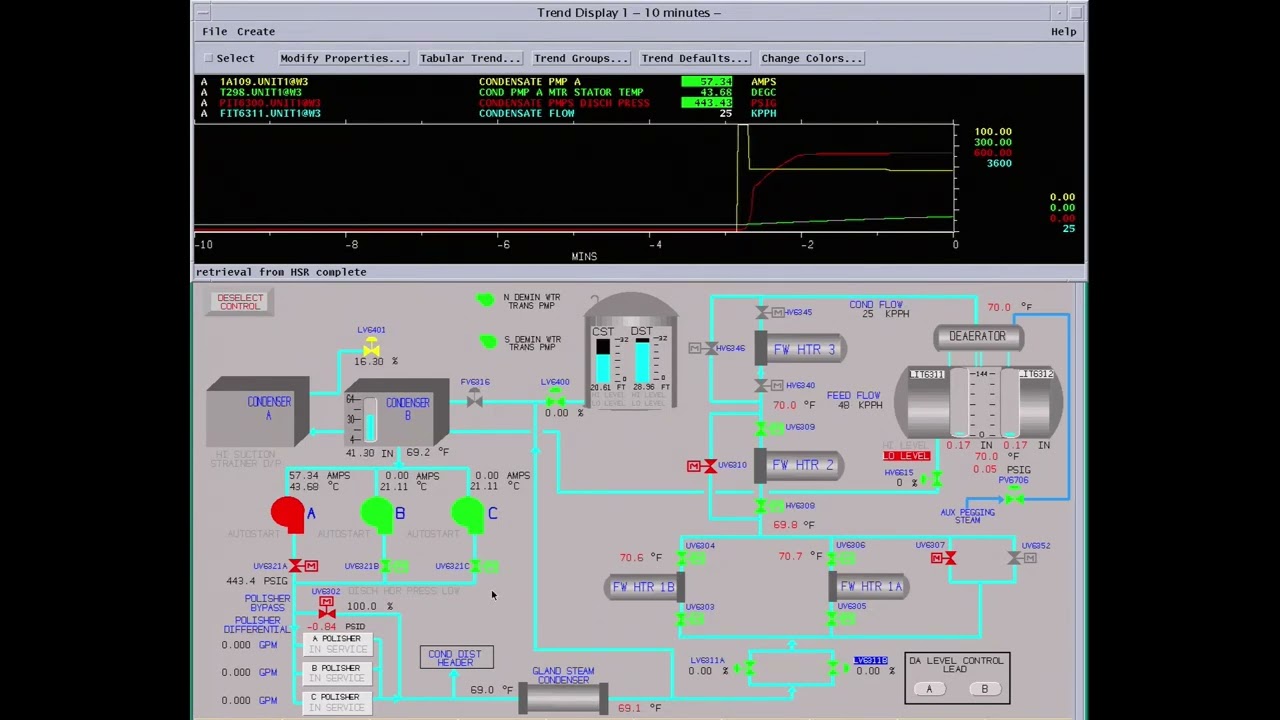The height and width of the screenshot is (720, 1280).
Task: Click the gray FV6316 valve
Action: click(x=474, y=399)
